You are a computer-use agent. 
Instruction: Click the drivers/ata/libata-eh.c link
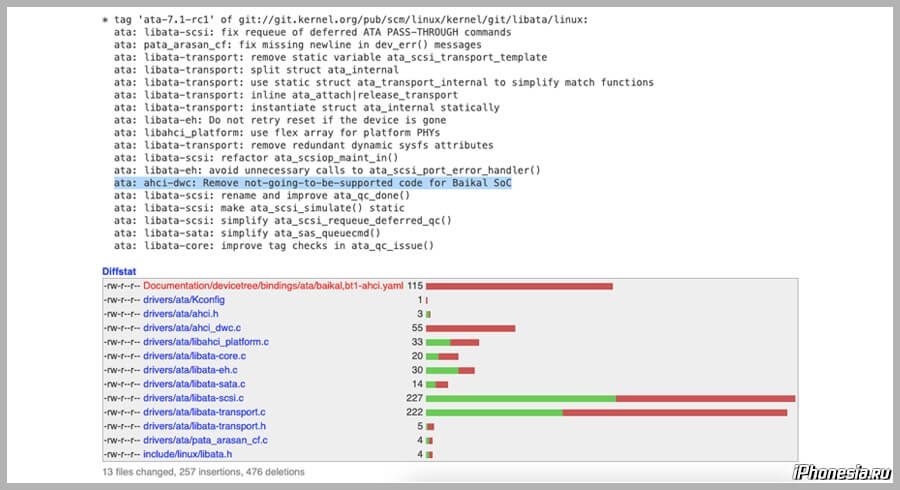point(190,370)
